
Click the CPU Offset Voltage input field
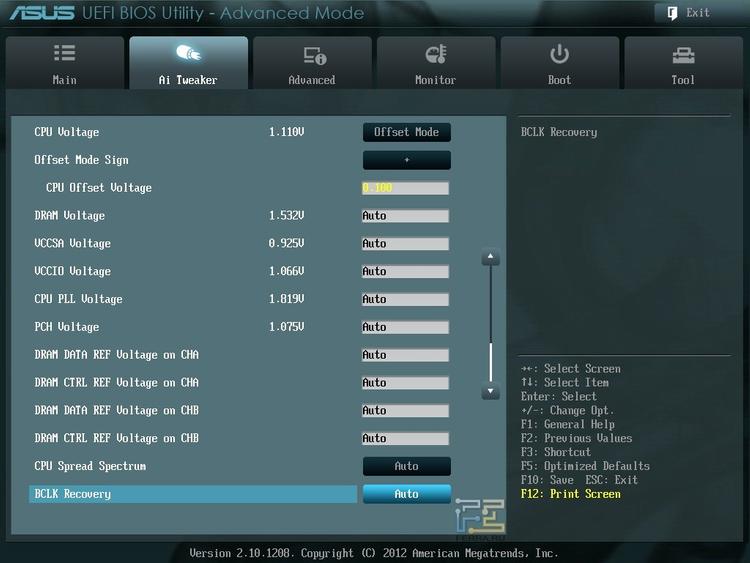pyautogui.click(x=405, y=188)
